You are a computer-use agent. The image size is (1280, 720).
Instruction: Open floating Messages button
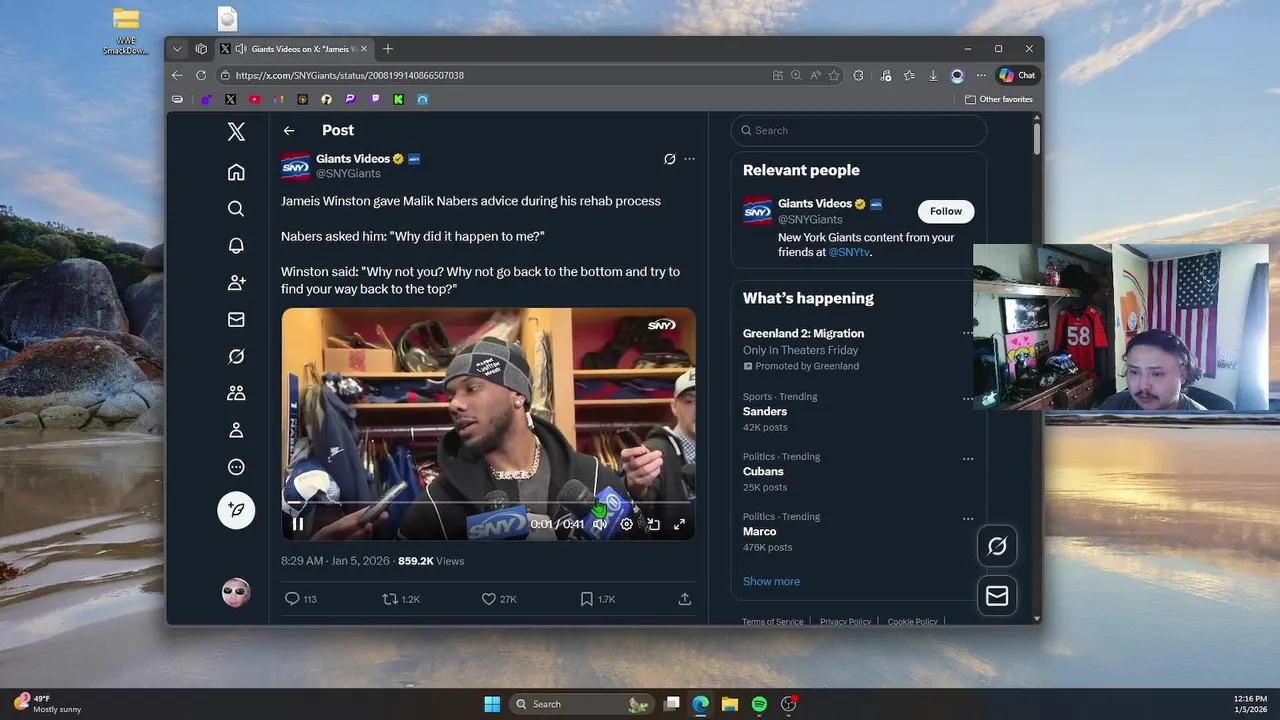997,596
